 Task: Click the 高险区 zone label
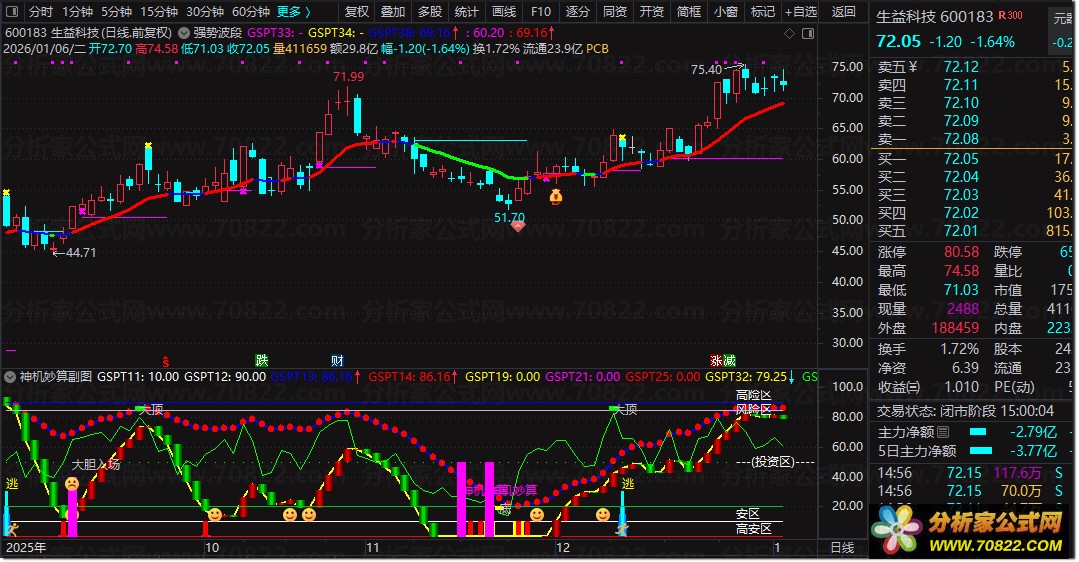(x=754, y=396)
